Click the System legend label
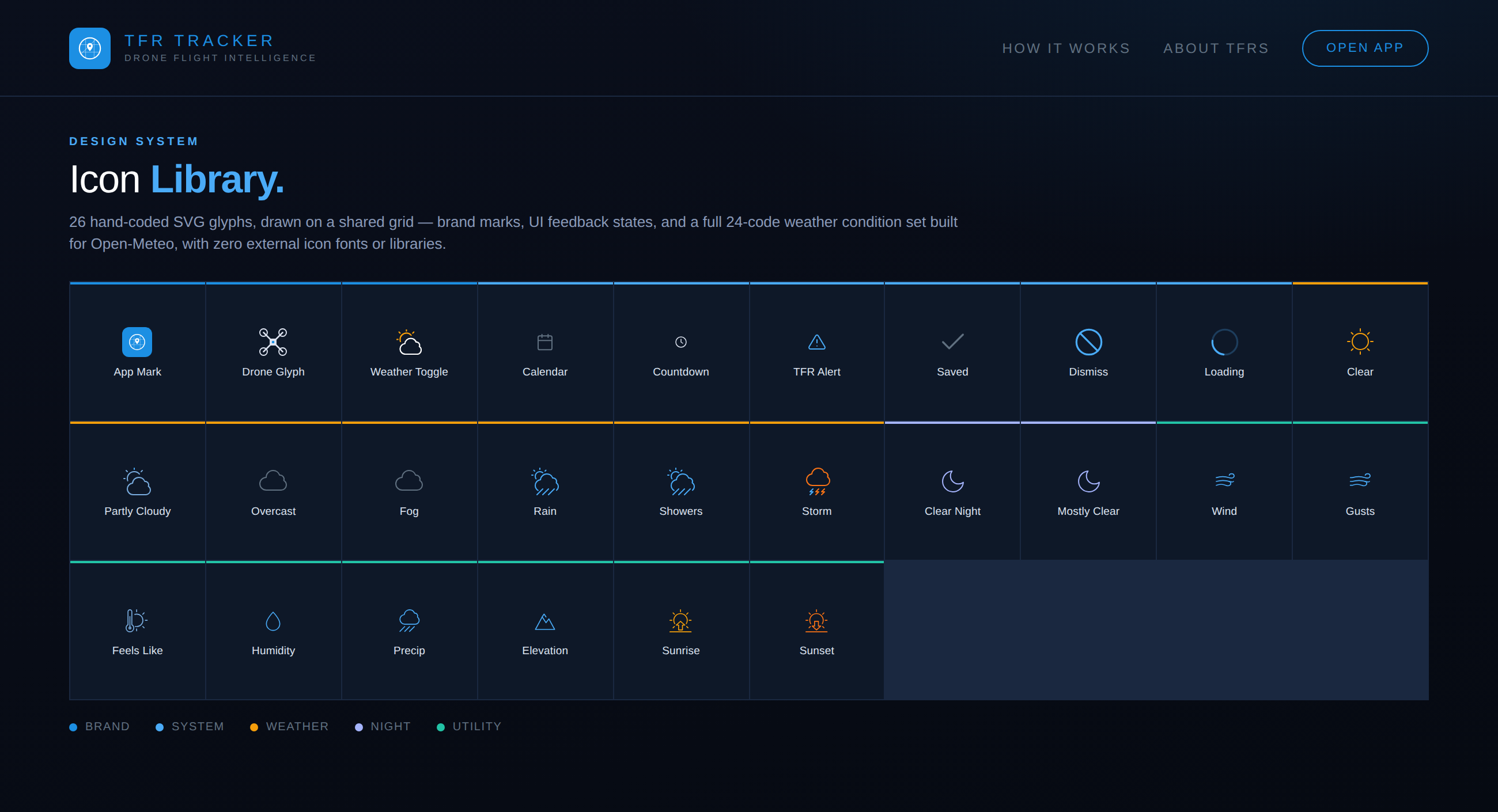Viewport: 1498px width, 812px height. 198,727
